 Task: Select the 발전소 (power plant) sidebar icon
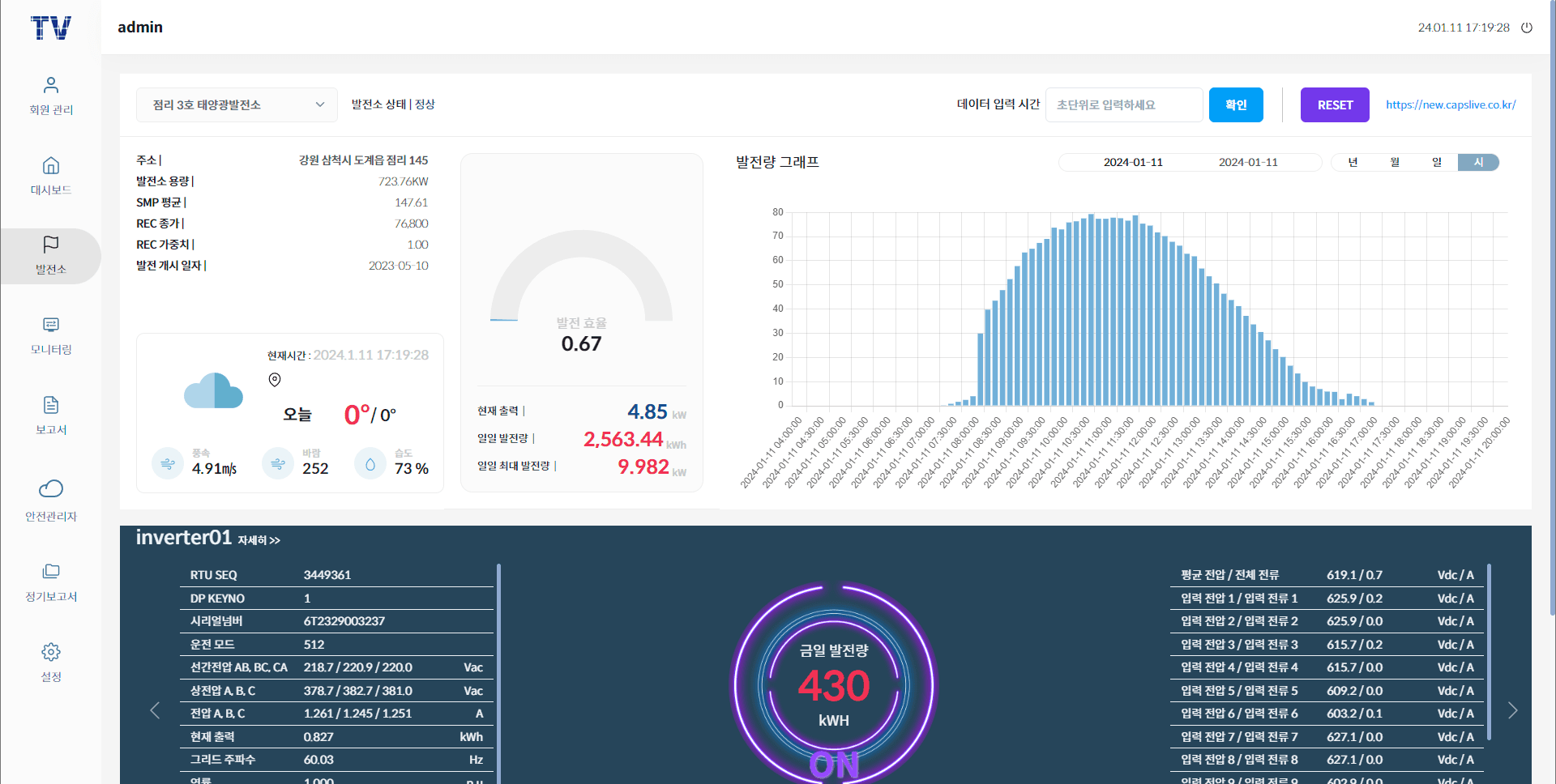tap(50, 255)
